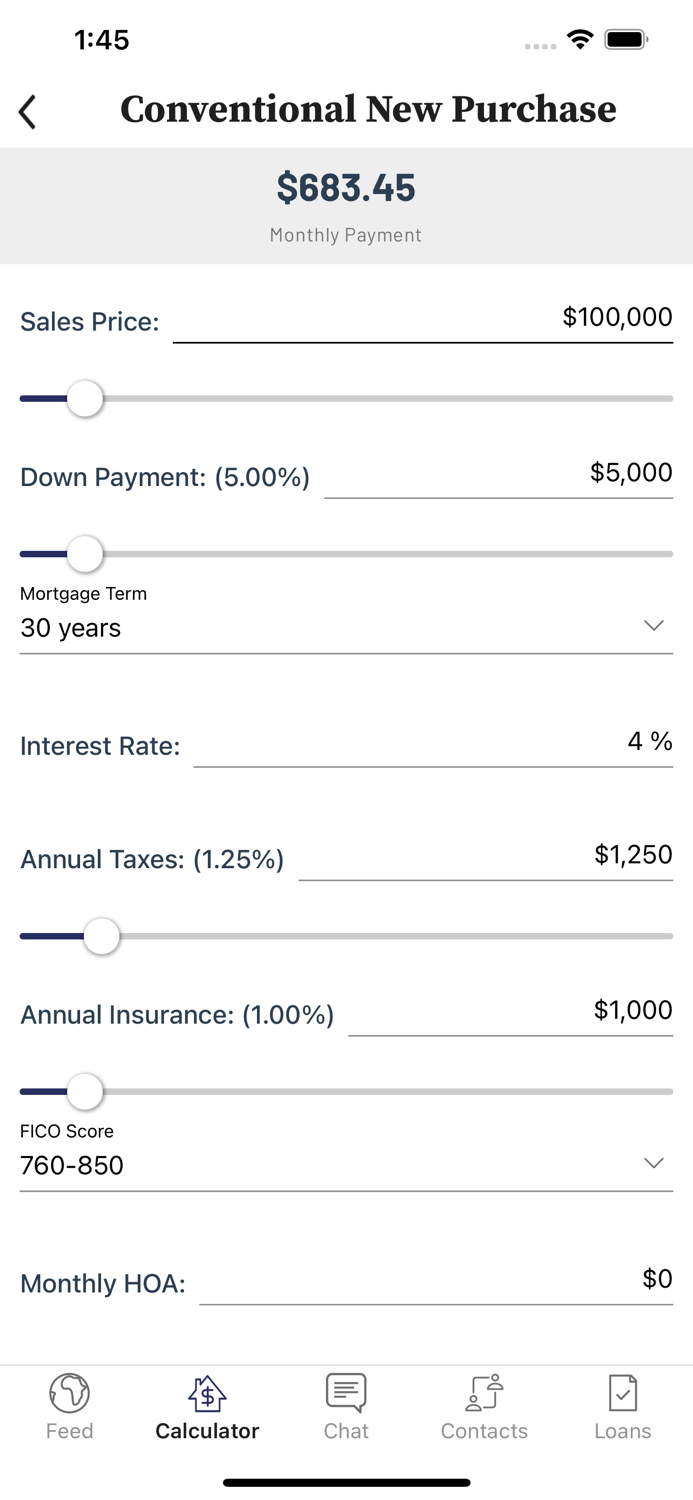Open the Mortgage Term dropdown

pyautogui.click(x=346, y=628)
